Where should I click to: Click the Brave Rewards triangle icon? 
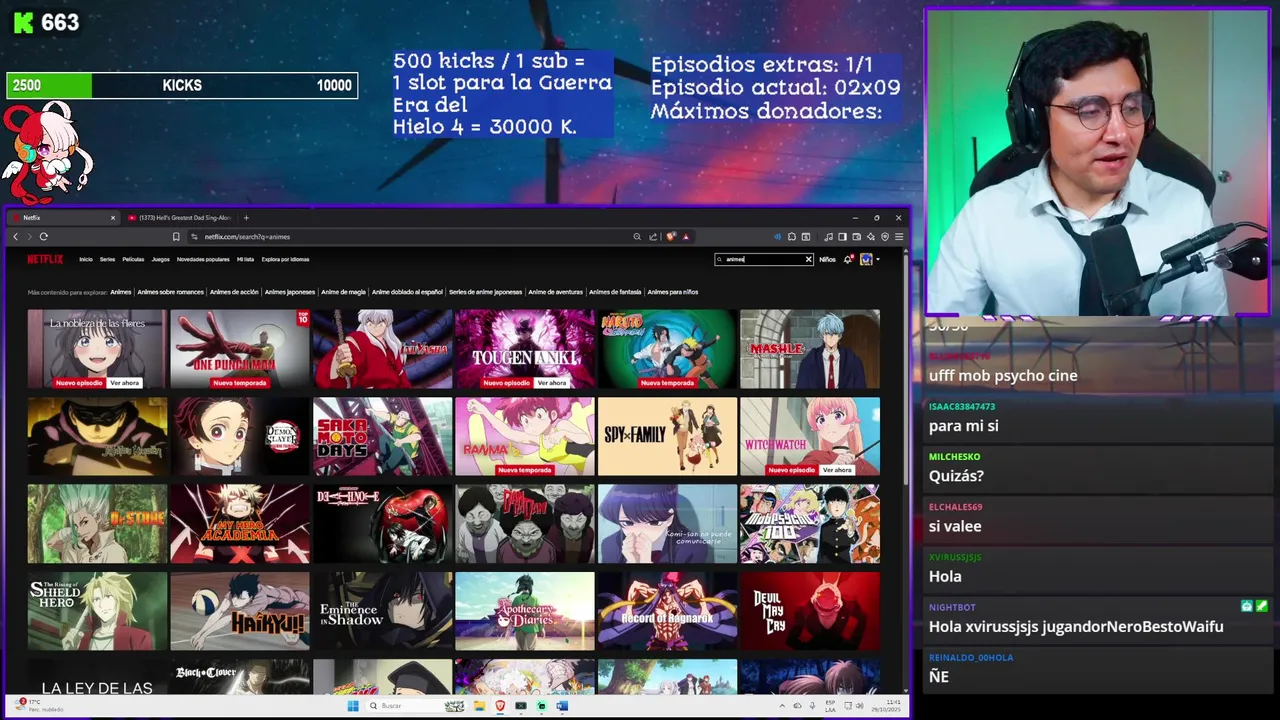click(x=685, y=237)
